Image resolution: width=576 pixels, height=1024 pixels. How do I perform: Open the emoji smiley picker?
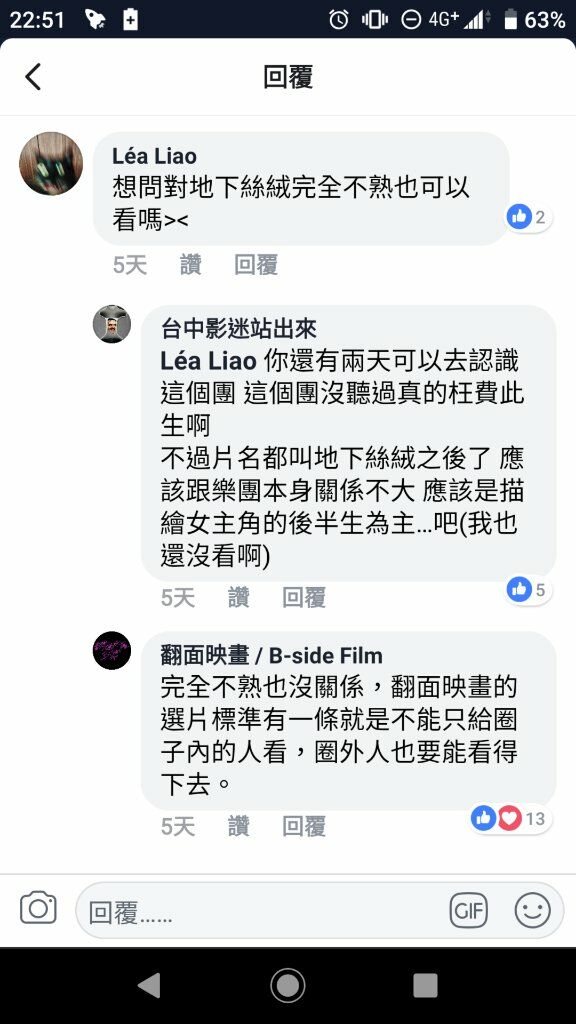(532, 910)
